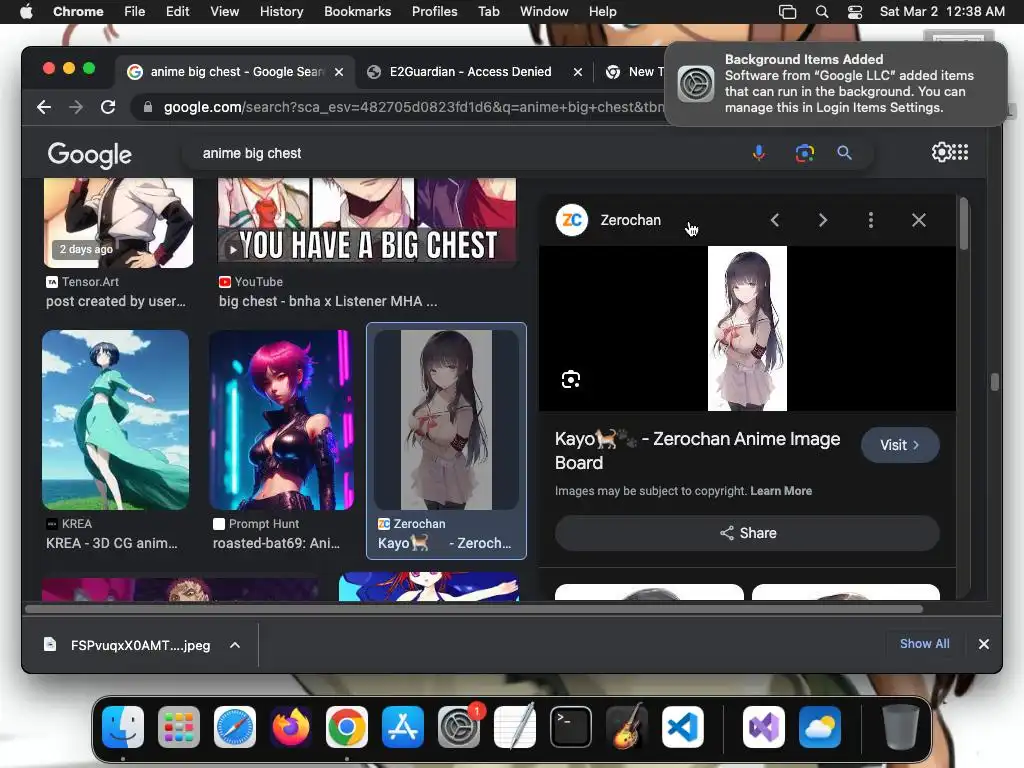Image resolution: width=1024 pixels, height=768 pixels.
Task: Open Control Center in menu bar
Action: point(855,12)
